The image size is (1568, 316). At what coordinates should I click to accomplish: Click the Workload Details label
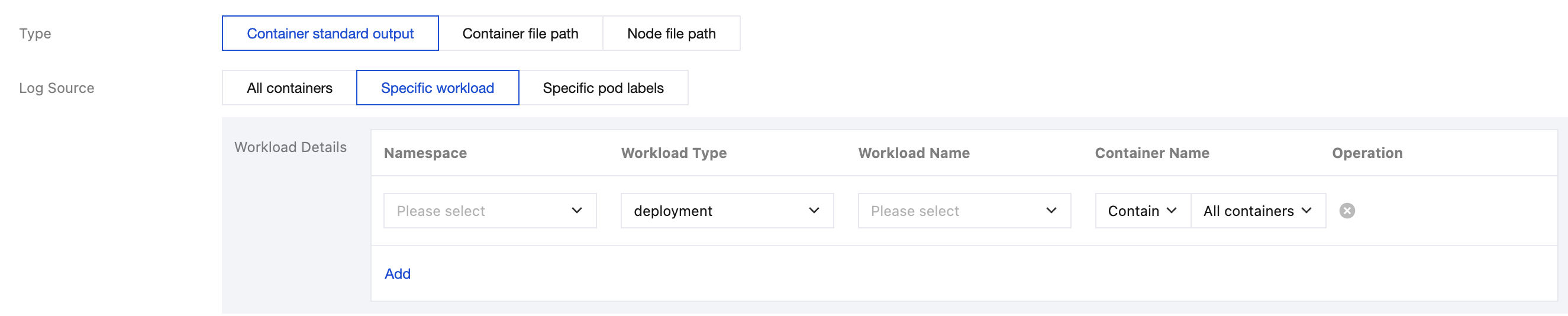click(291, 147)
